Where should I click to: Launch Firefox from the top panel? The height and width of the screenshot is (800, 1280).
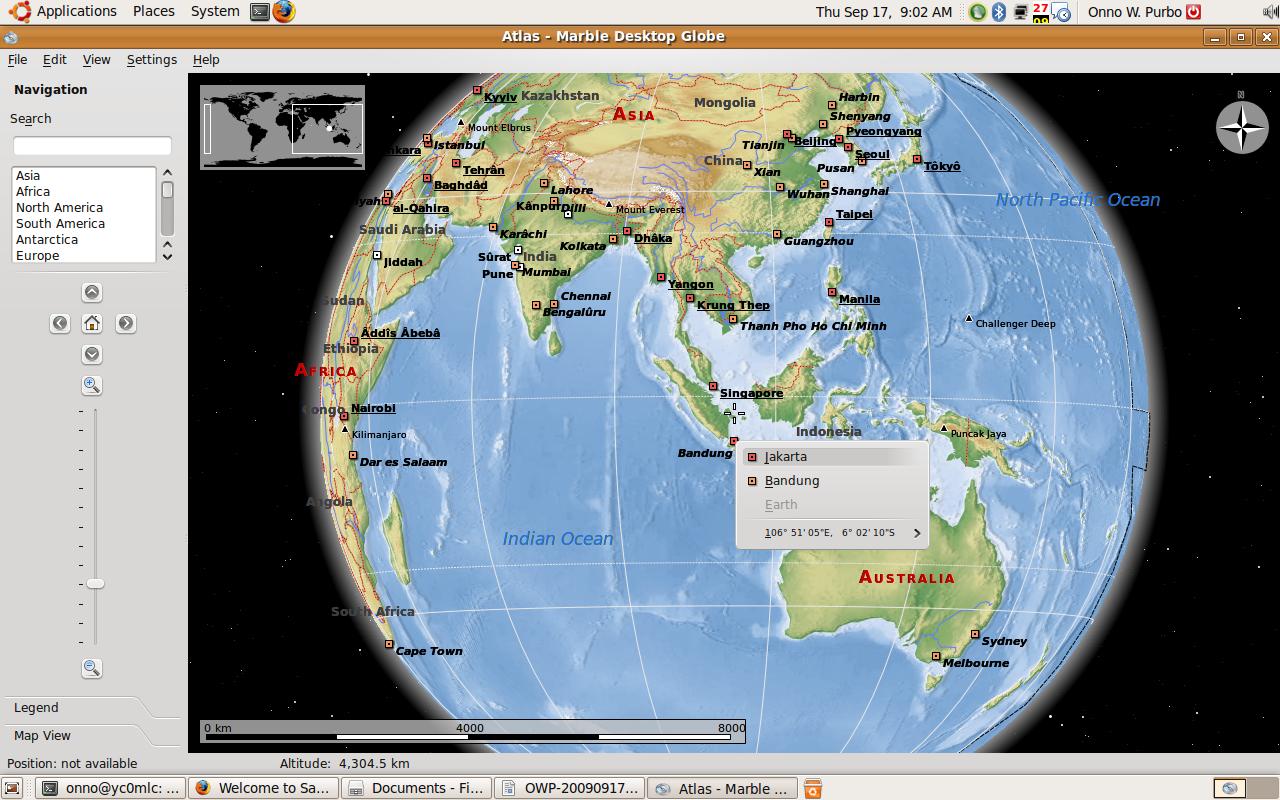tap(284, 12)
